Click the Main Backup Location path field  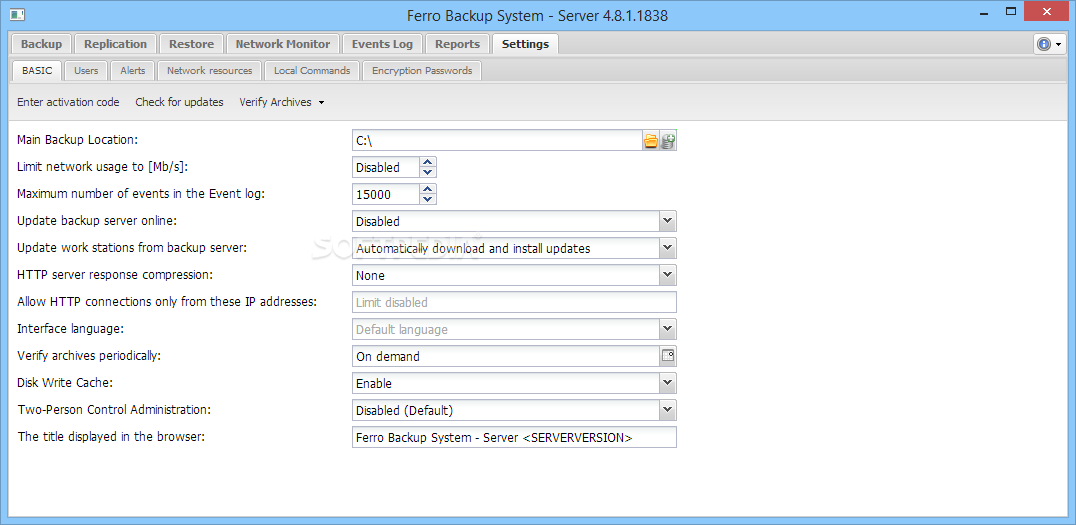tap(498, 141)
